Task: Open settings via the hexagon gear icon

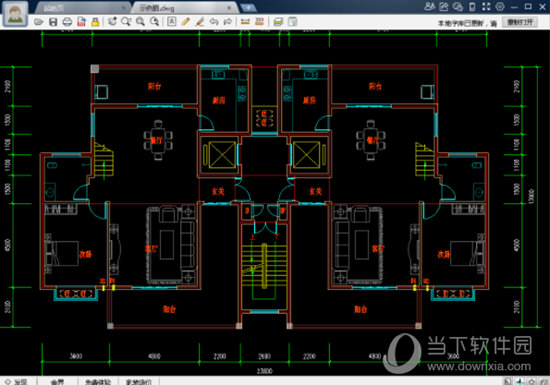Action: pos(500,6)
